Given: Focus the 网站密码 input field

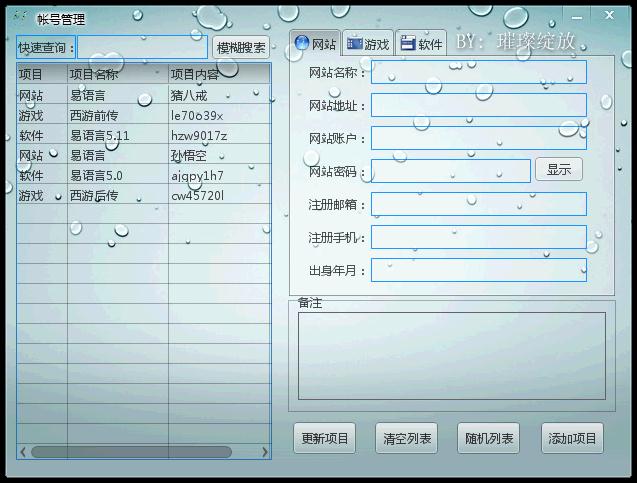Looking at the screenshot, I should 451,171.
